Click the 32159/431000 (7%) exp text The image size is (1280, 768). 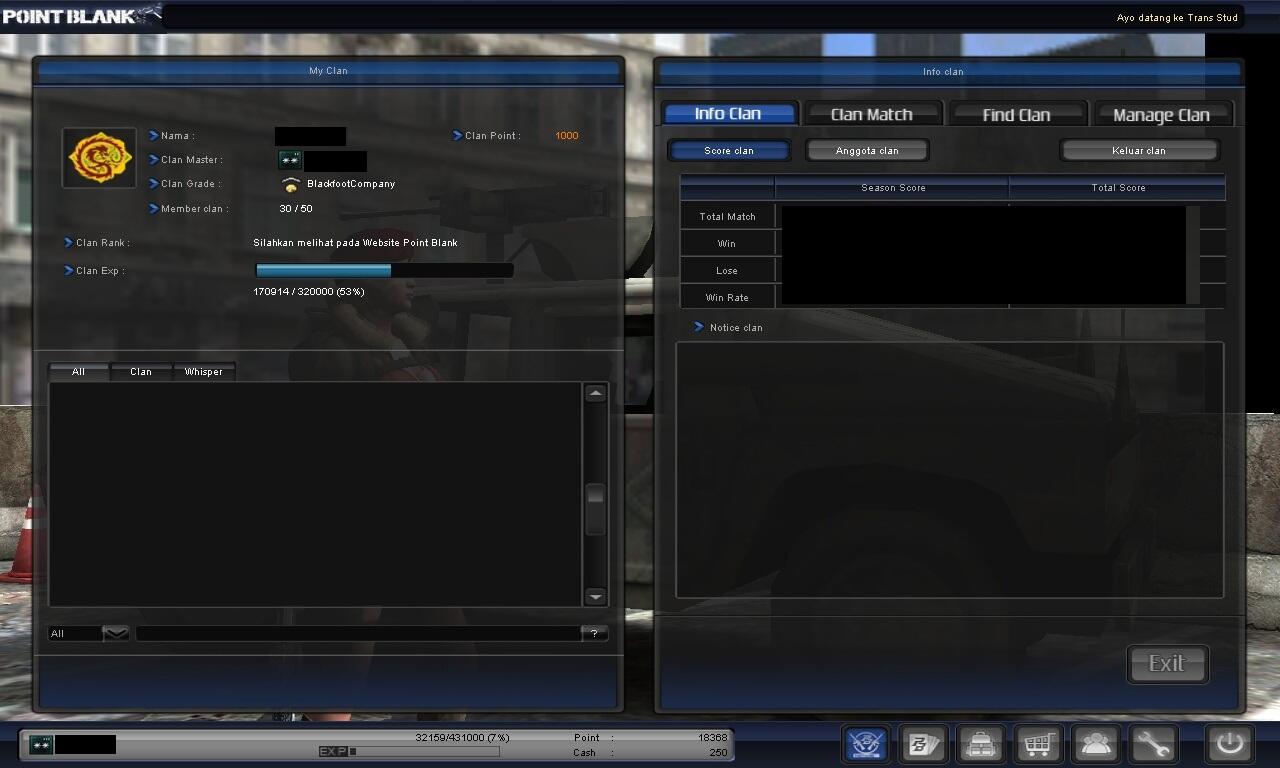462,738
